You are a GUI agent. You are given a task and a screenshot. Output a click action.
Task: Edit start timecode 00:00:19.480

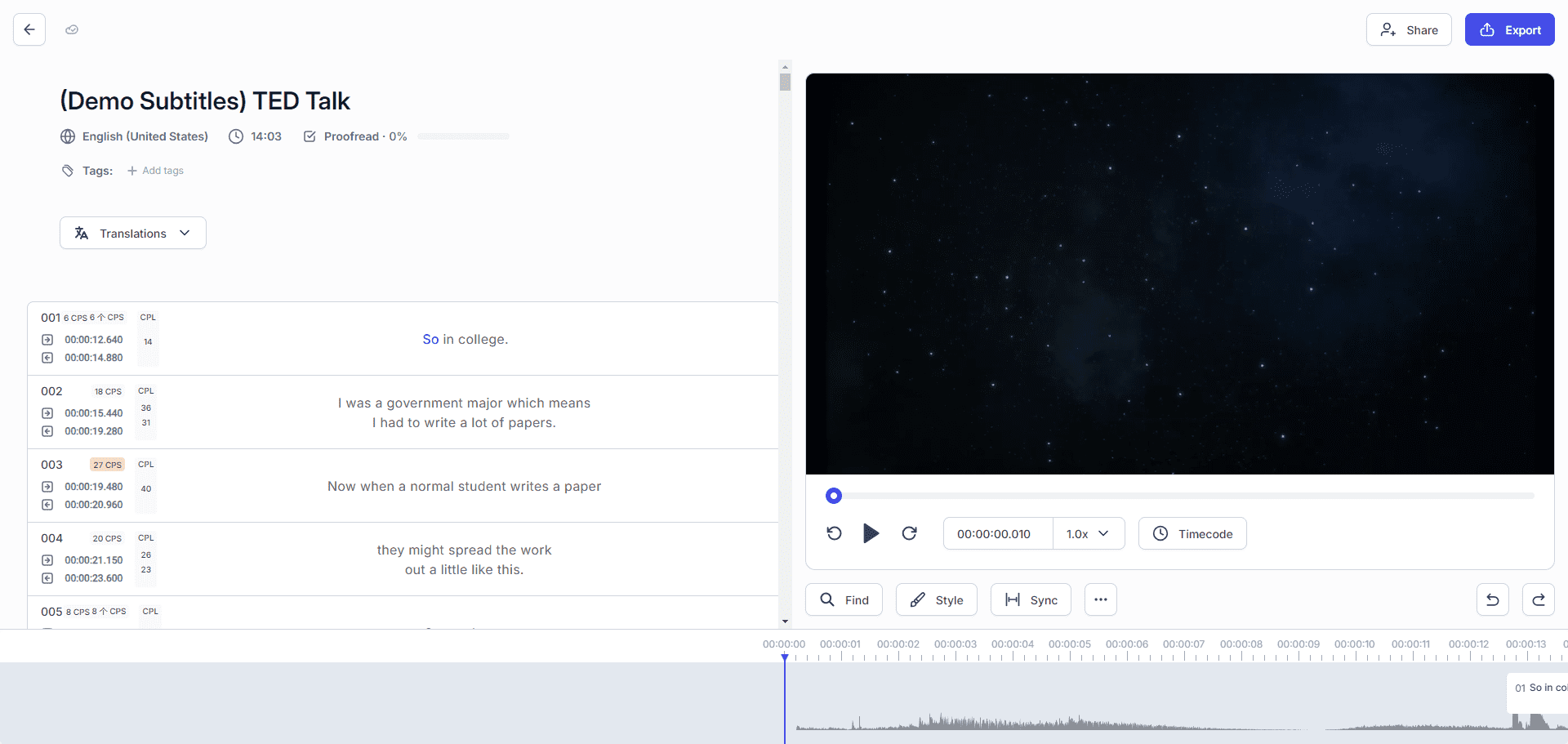[94, 487]
